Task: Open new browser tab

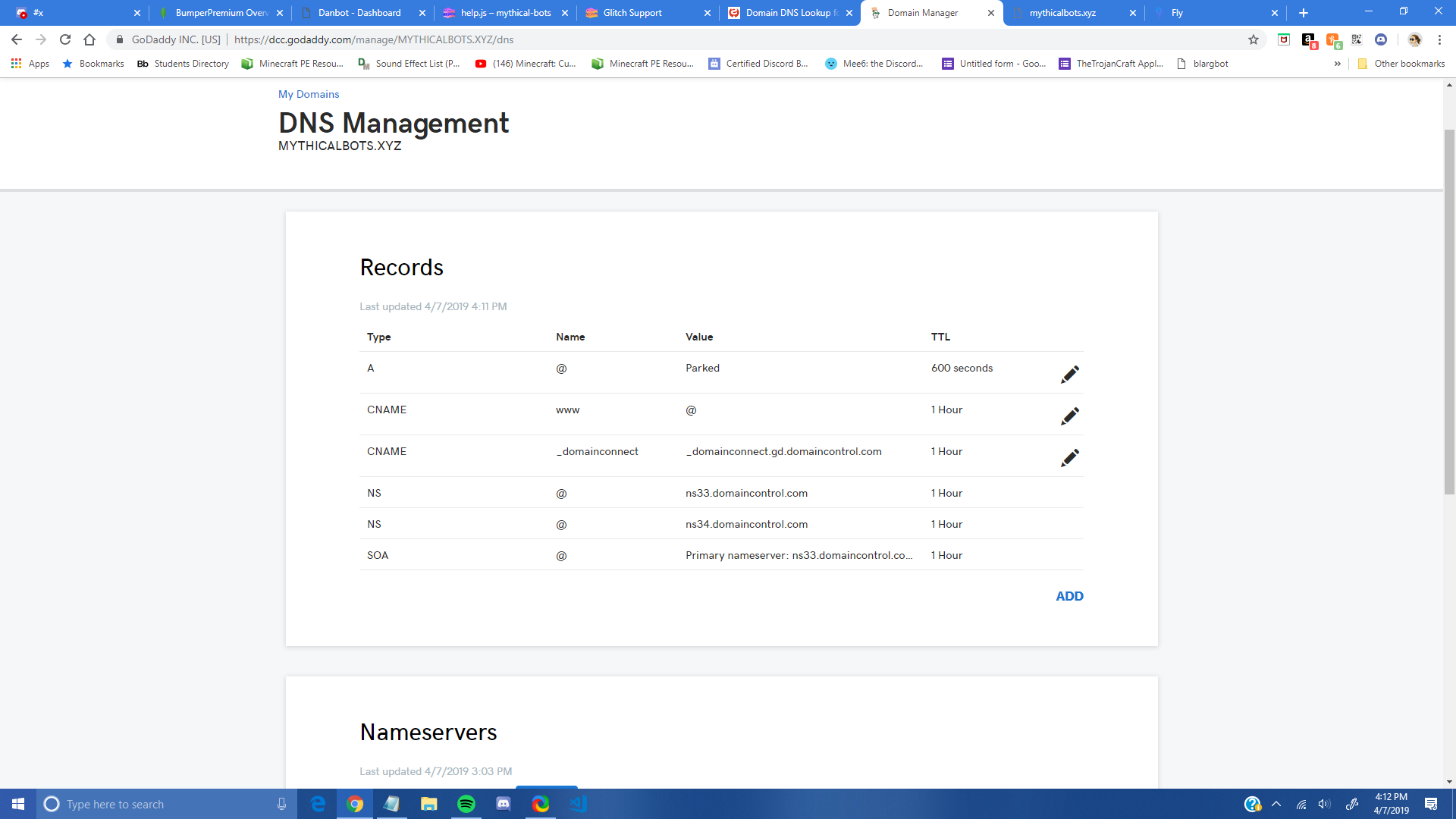Action: [x=1303, y=13]
